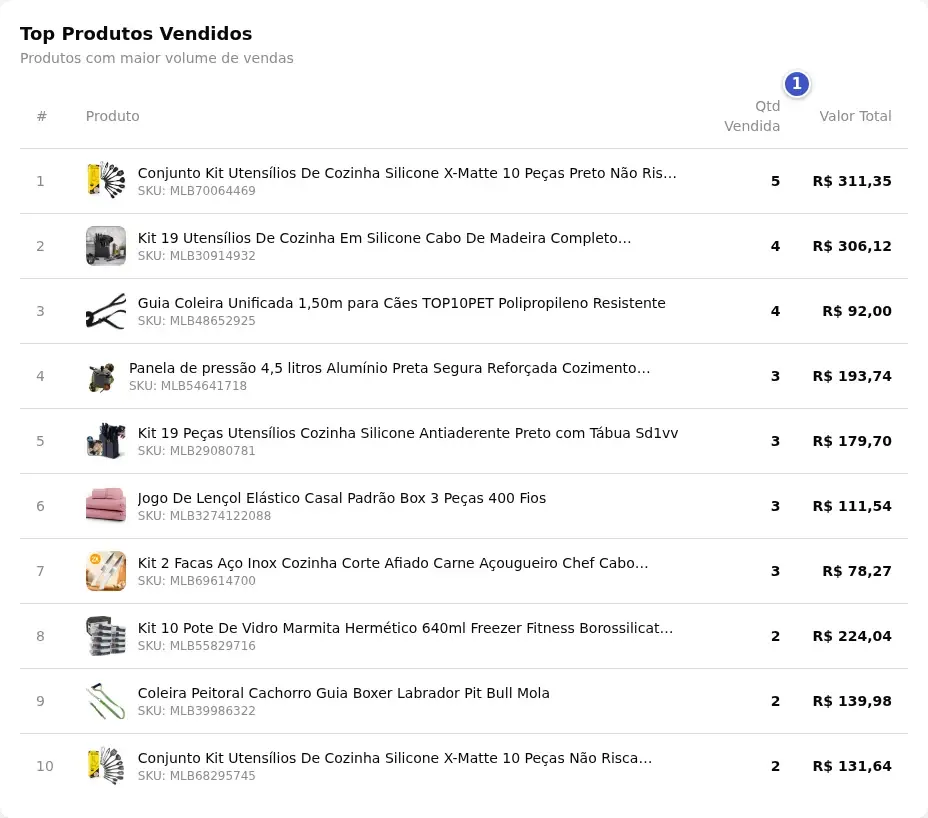
Task: Click the Coleira Peitoral Cachorro product image
Action: pyautogui.click(x=106, y=701)
